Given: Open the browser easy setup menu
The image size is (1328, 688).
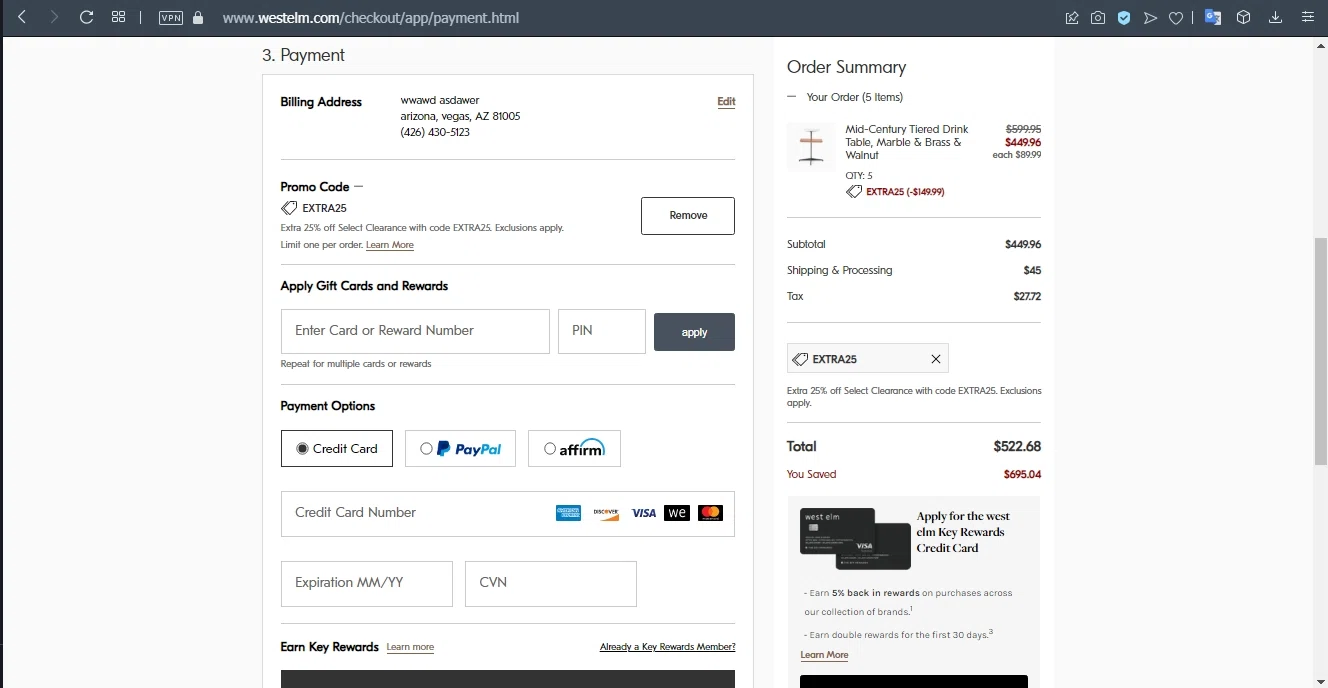Looking at the screenshot, I should coord(1307,17).
